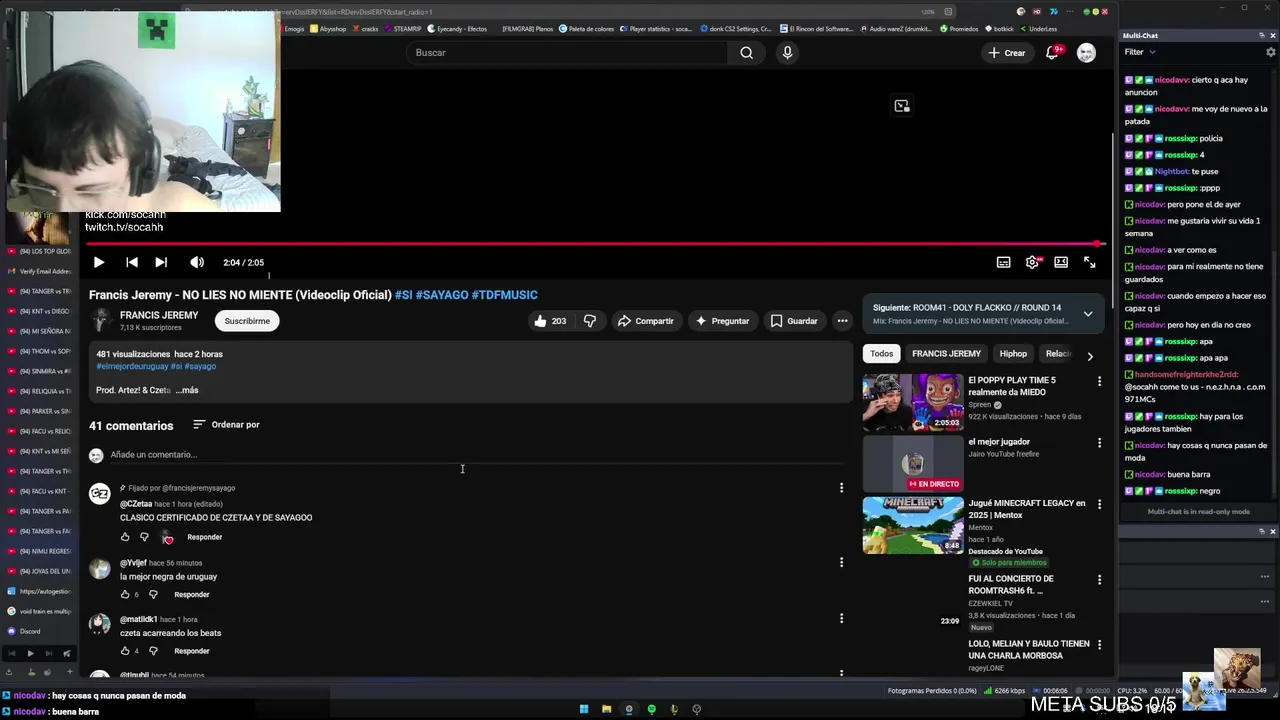
Task: Open options for LOLO, MELIAN Y BAULO video
Action: point(1099,645)
